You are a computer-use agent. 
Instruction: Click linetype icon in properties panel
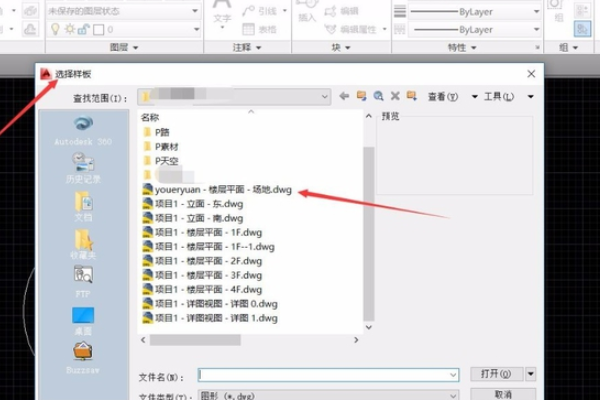coord(400,29)
